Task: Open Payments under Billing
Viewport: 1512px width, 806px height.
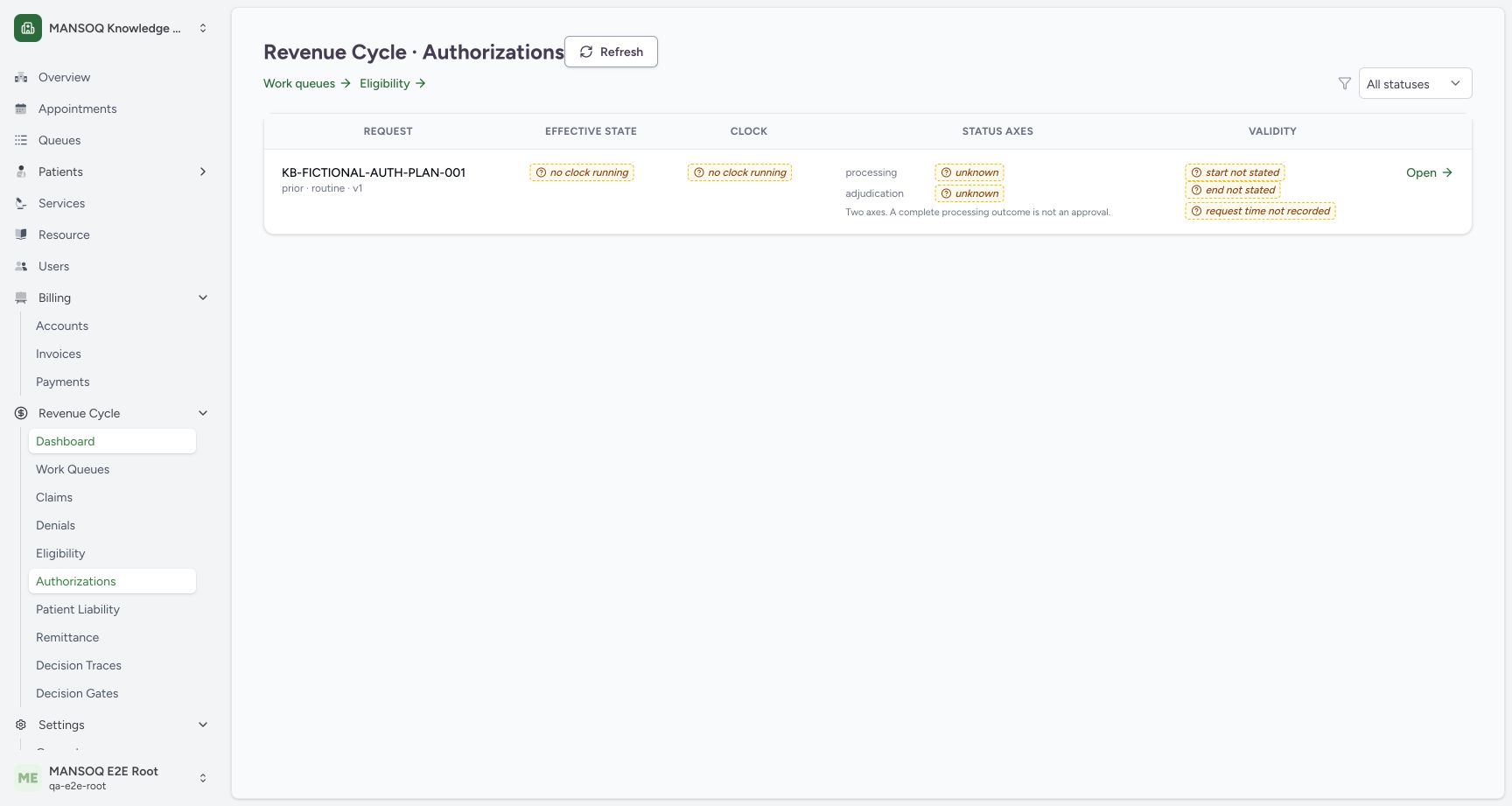Action: click(62, 382)
